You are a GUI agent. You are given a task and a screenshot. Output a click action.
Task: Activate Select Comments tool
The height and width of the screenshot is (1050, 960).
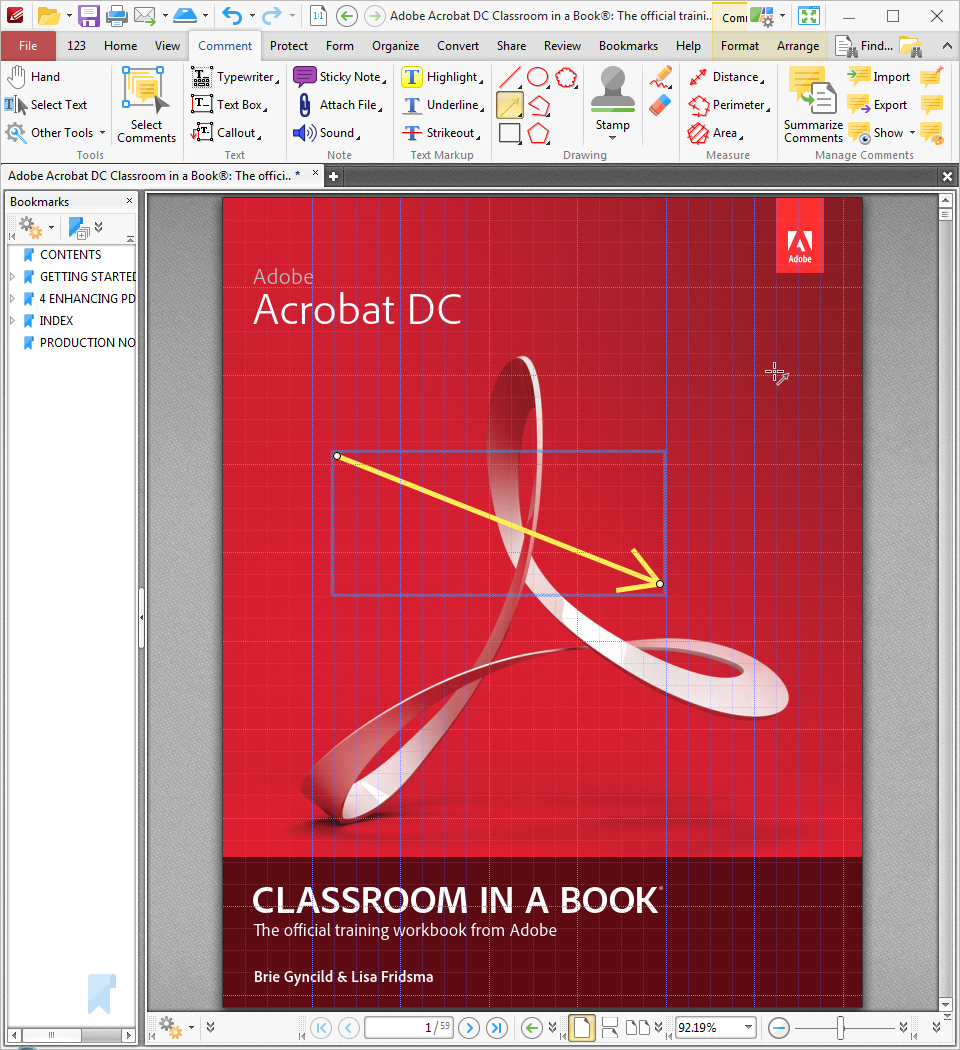146,105
